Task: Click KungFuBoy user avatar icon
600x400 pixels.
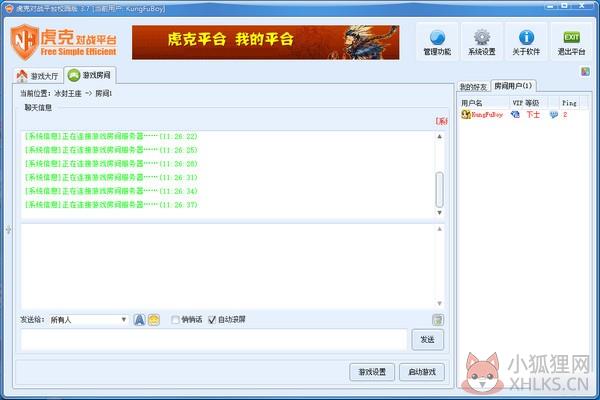Action: point(466,114)
